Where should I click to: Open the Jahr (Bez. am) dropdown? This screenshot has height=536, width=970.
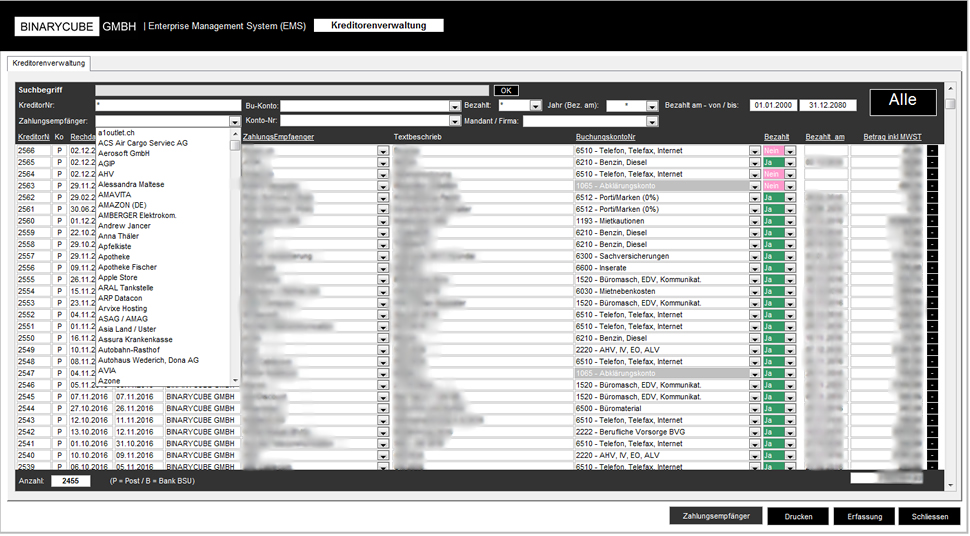pyautogui.click(x=650, y=106)
